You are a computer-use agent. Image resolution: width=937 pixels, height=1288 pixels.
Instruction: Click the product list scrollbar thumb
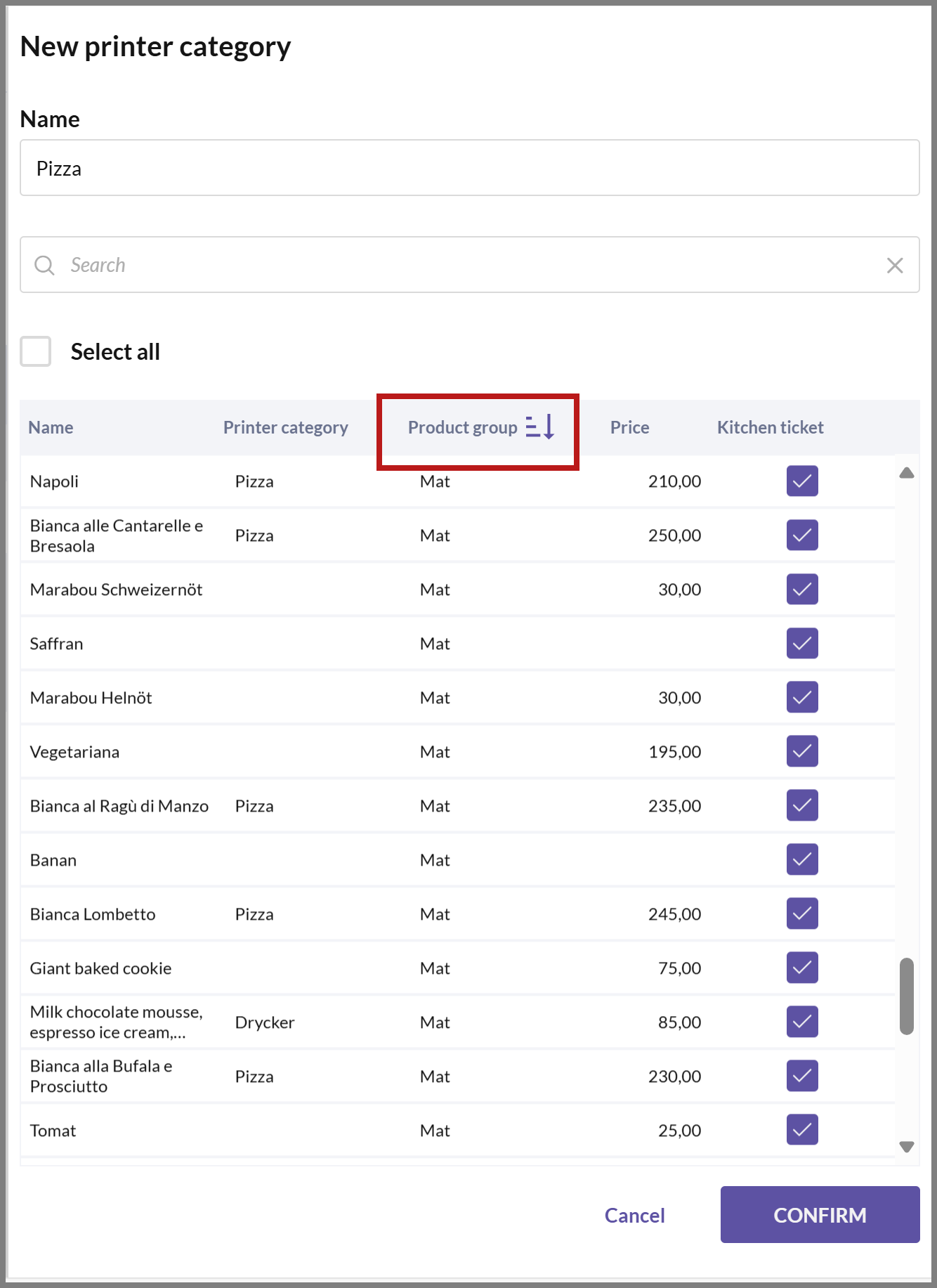[x=906, y=996]
